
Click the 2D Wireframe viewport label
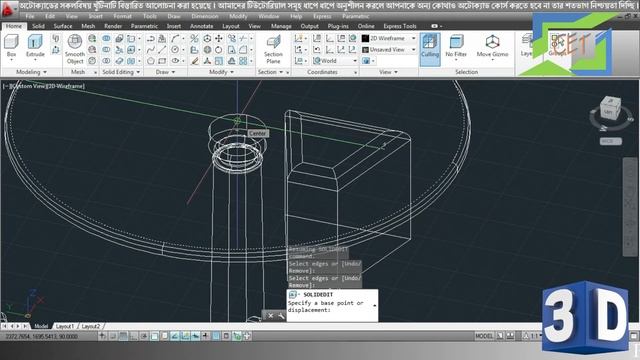66,86
